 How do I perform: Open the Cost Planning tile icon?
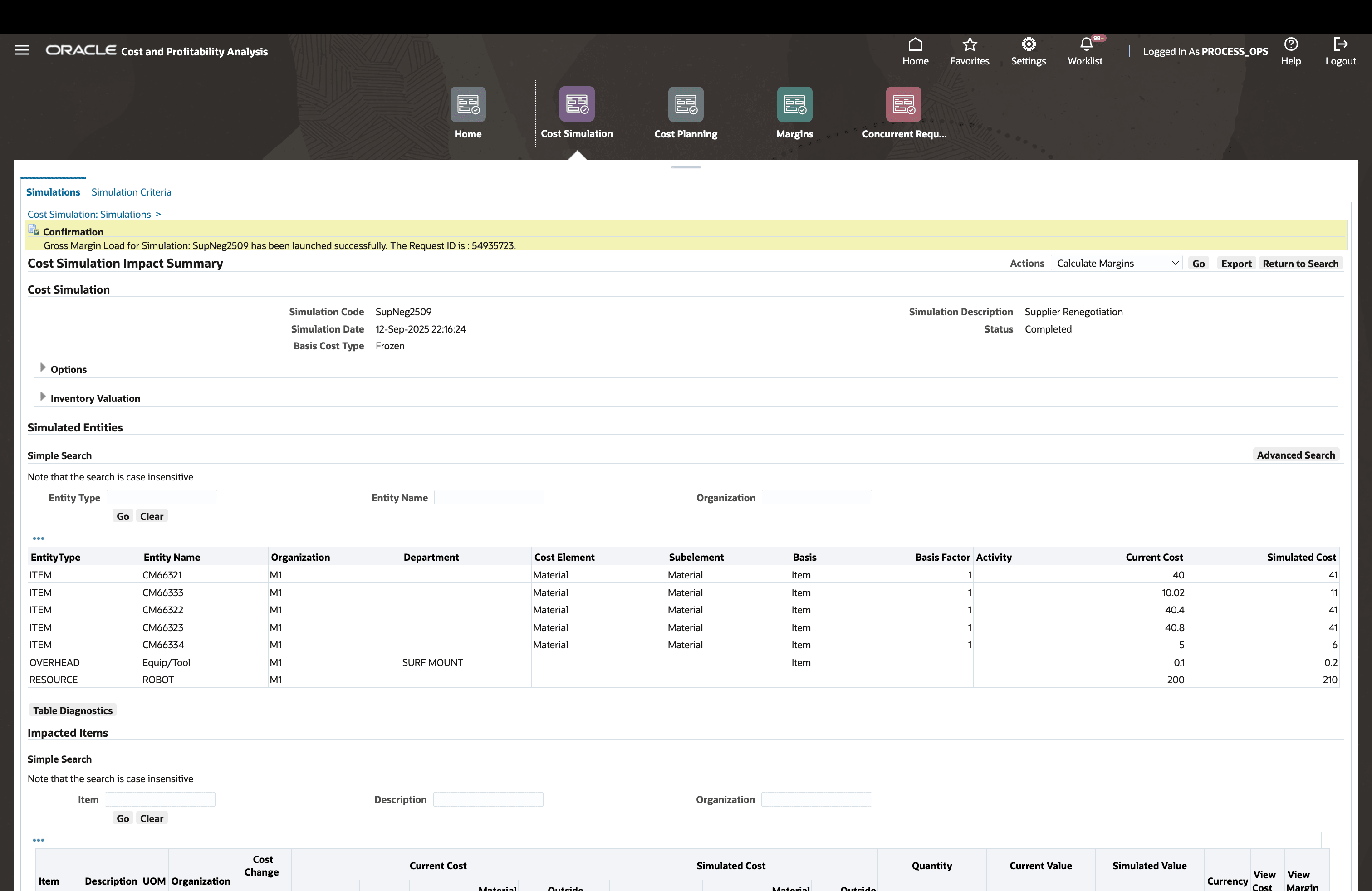click(686, 104)
